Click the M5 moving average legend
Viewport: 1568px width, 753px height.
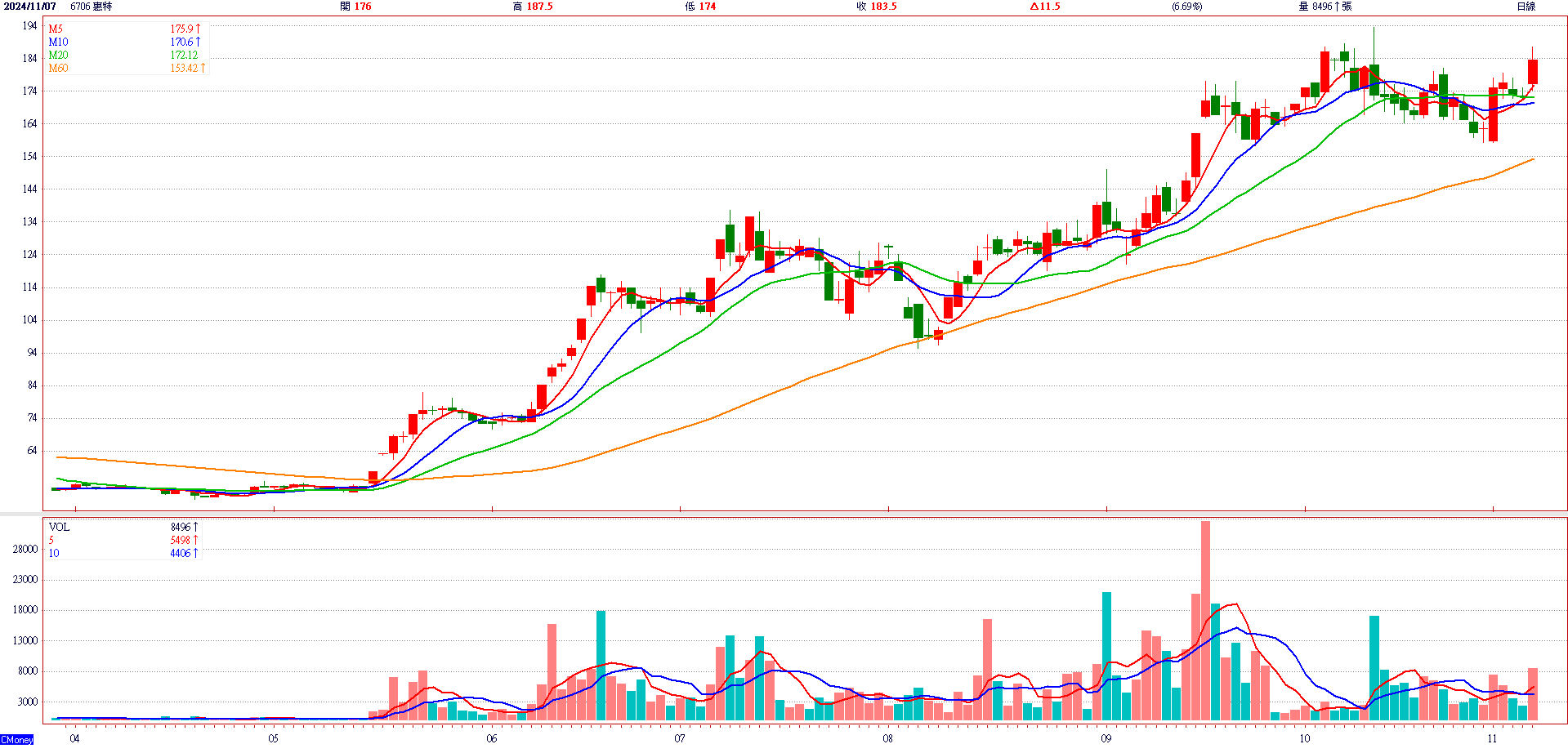[x=56, y=29]
